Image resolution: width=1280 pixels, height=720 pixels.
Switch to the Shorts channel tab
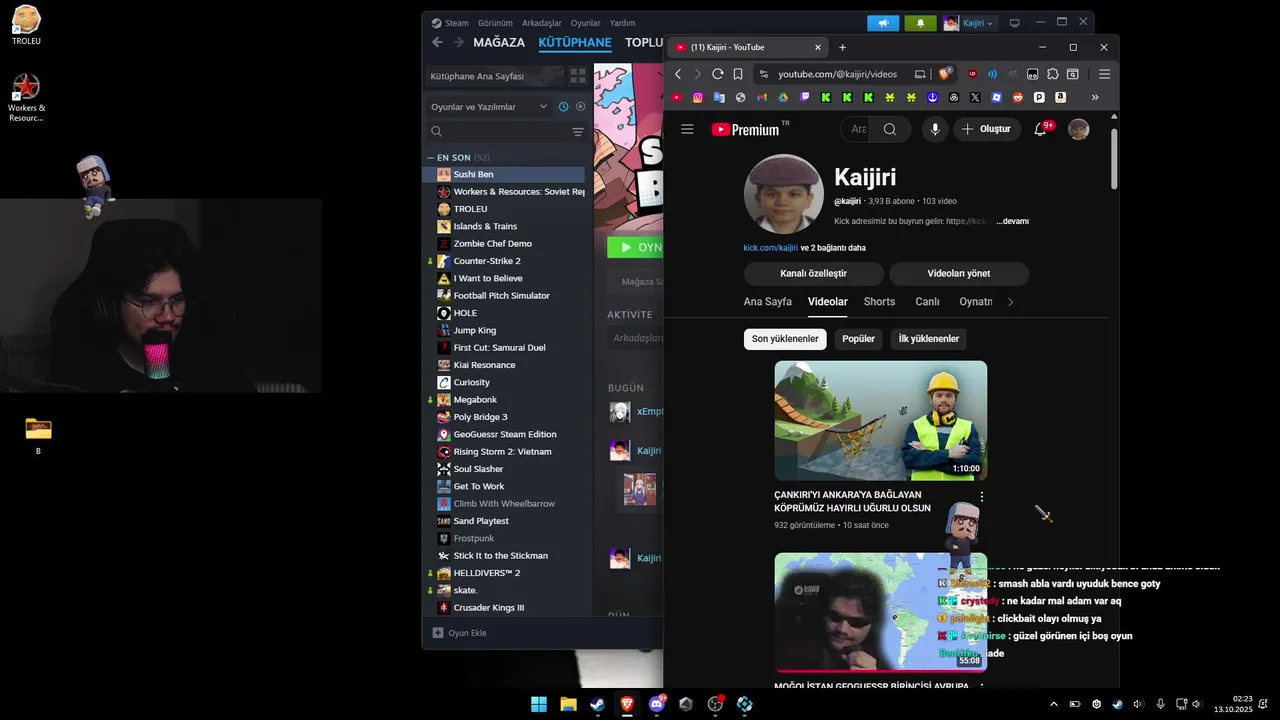pyautogui.click(x=879, y=302)
